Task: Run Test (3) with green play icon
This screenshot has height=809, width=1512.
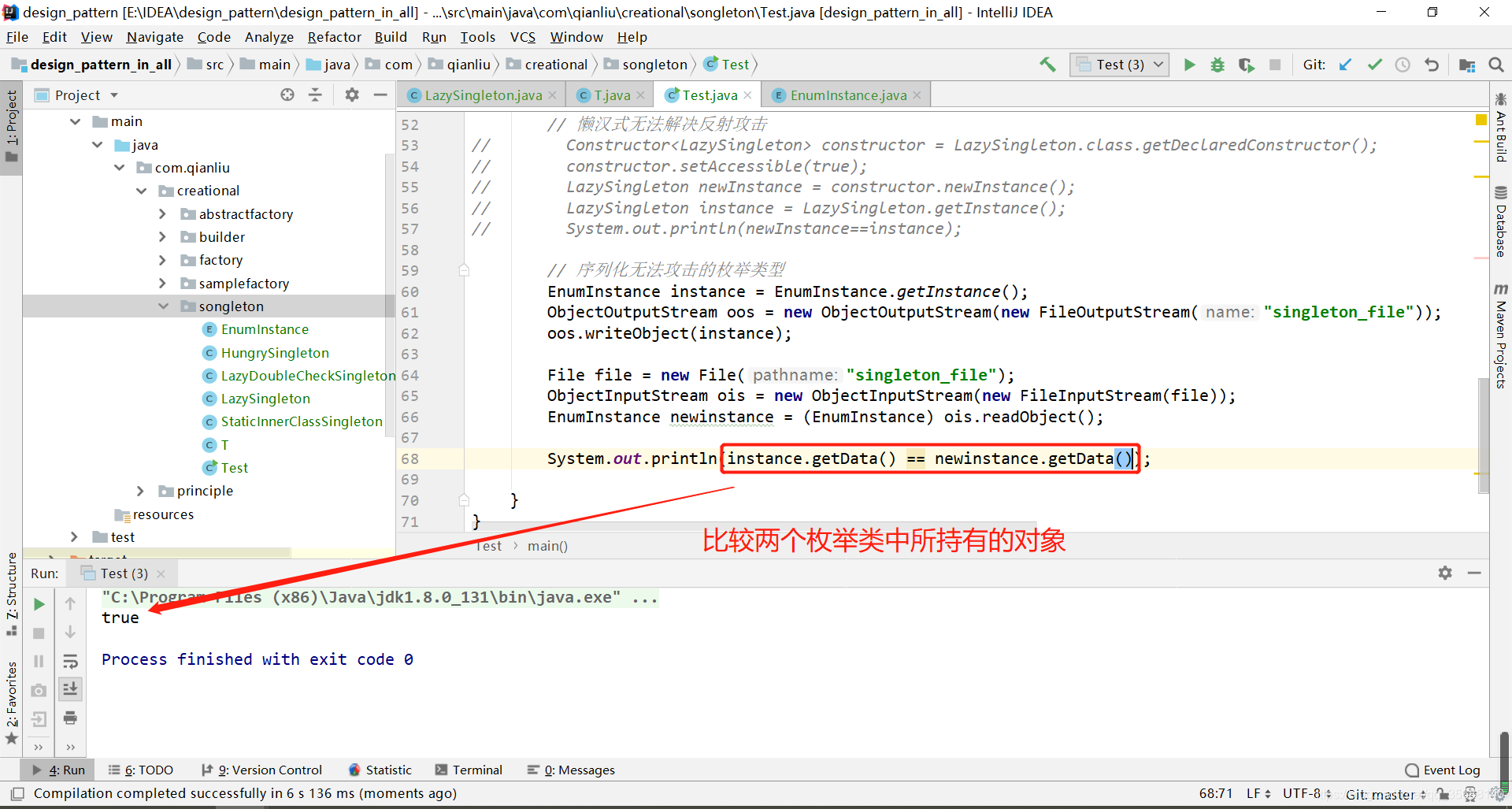Action: tap(1190, 65)
